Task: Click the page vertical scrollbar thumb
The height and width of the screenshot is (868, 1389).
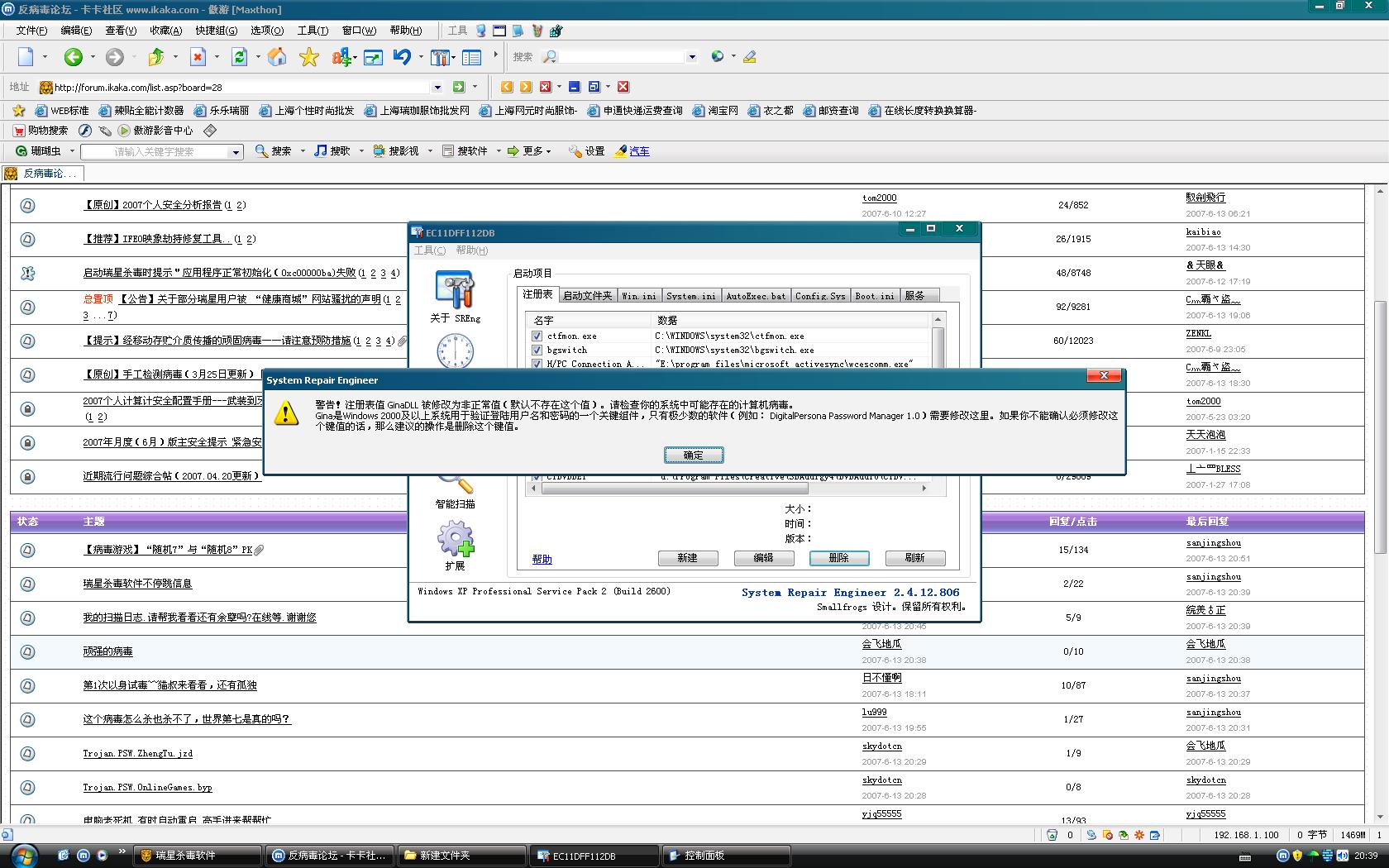Action: pyautogui.click(x=1379, y=426)
